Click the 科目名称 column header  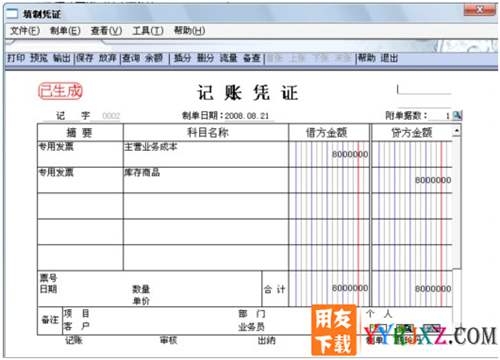206,133
